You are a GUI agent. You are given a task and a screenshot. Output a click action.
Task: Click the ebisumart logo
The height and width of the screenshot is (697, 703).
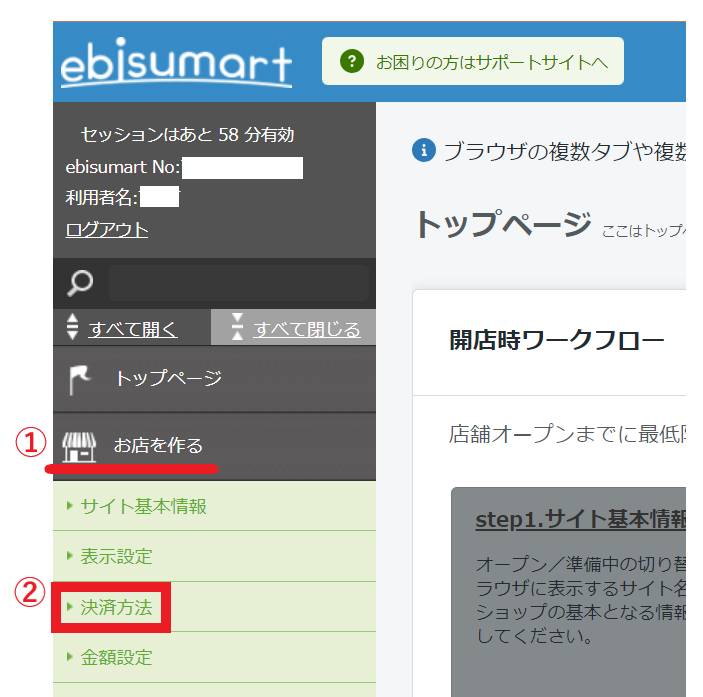coord(176,64)
